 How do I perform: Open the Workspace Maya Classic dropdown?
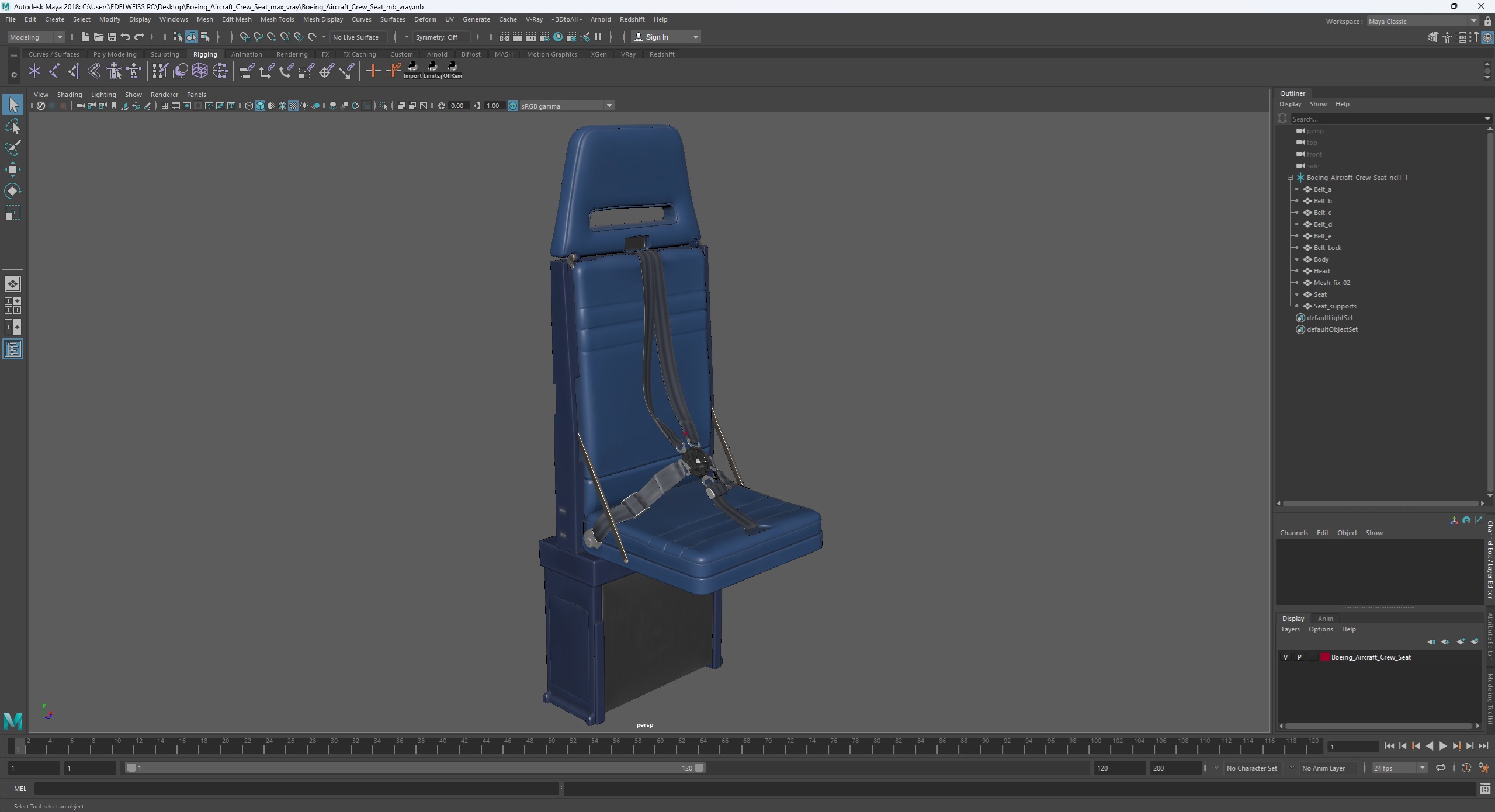1423,22
